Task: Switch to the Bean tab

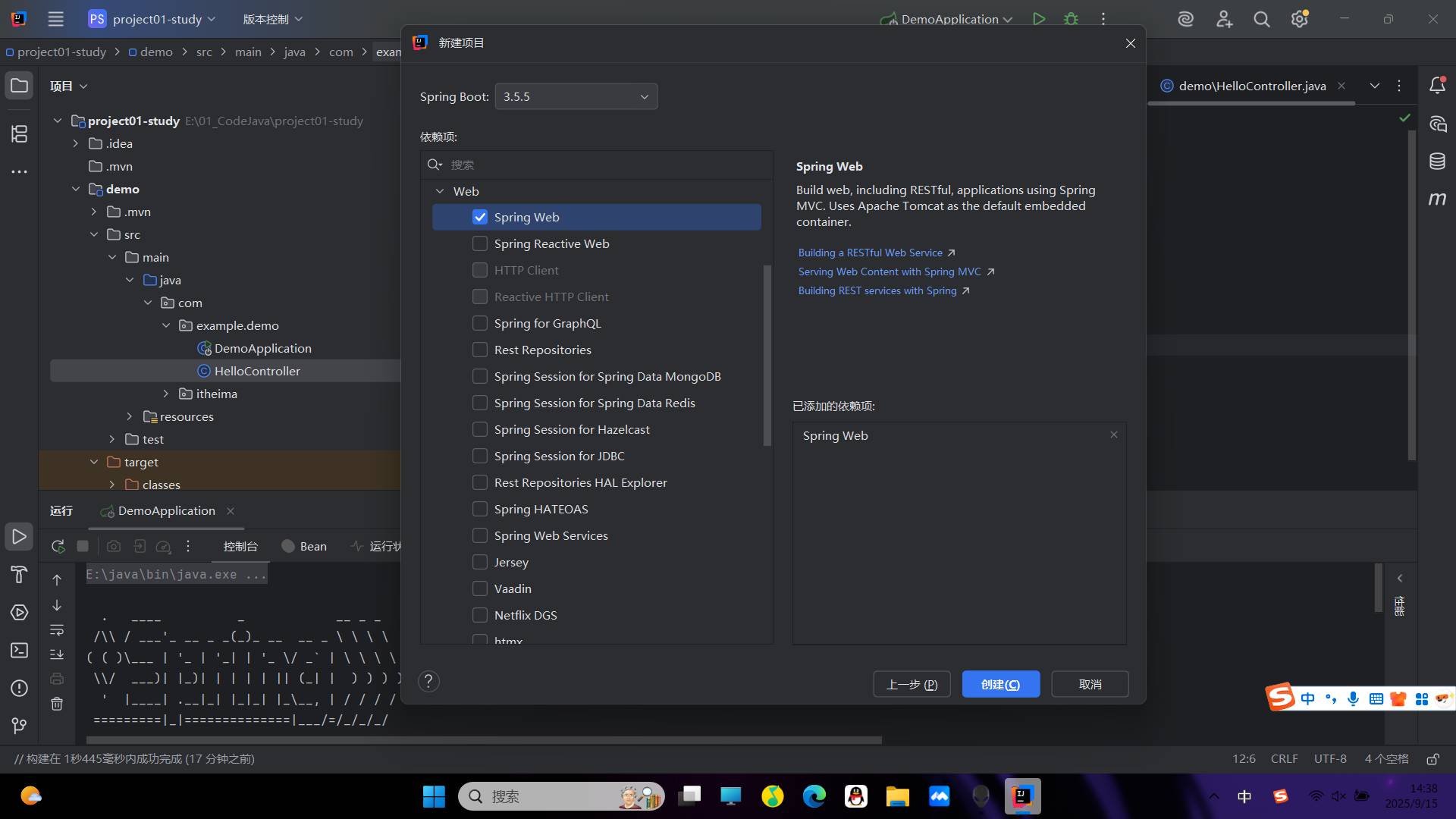Action: (x=305, y=546)
